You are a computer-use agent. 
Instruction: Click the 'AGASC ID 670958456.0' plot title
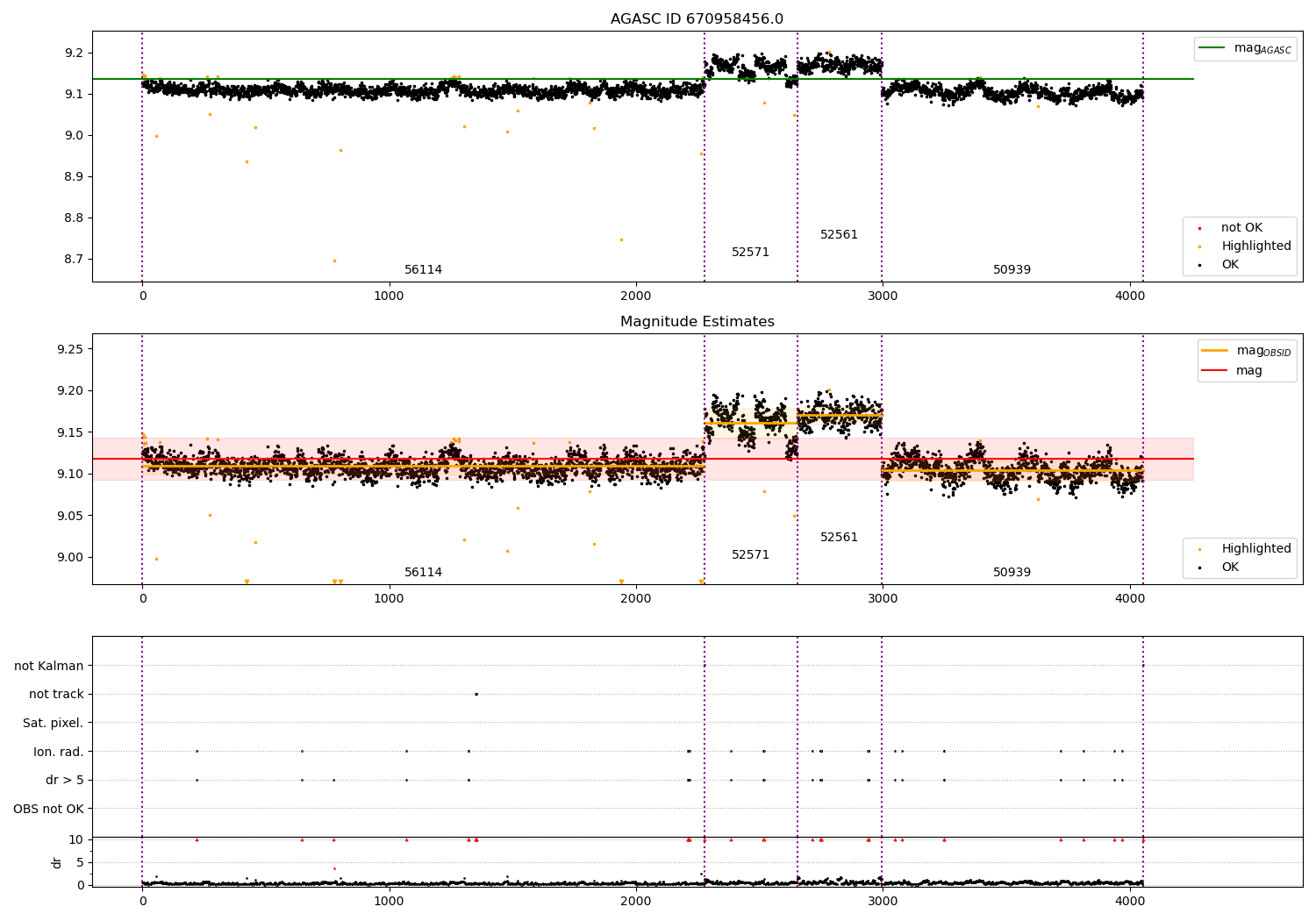697,19
